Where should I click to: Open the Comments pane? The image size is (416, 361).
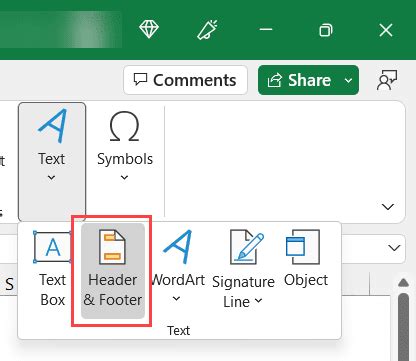tap(185, 80)
